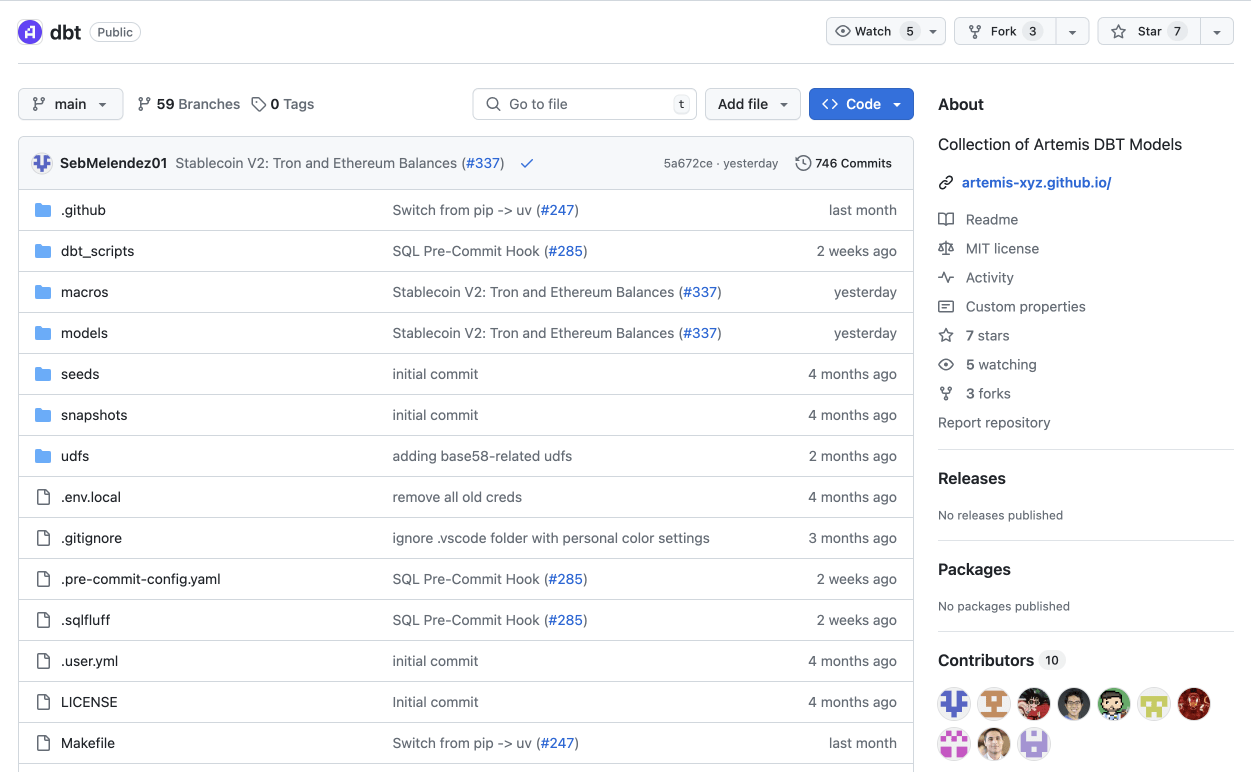Image resolution: width=1251 pixels, height=772 pixels.
Task: Click the fork icon next to 3 forks
Action: (x=946, y=393)
